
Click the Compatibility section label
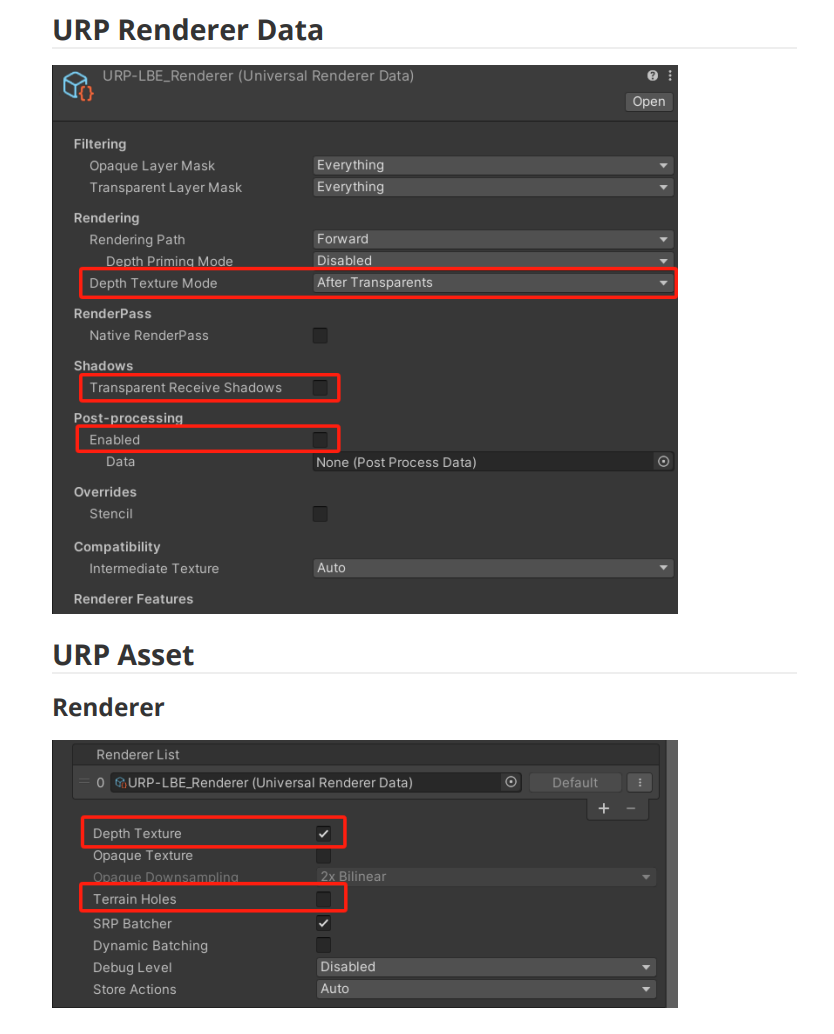click(117, 547)
